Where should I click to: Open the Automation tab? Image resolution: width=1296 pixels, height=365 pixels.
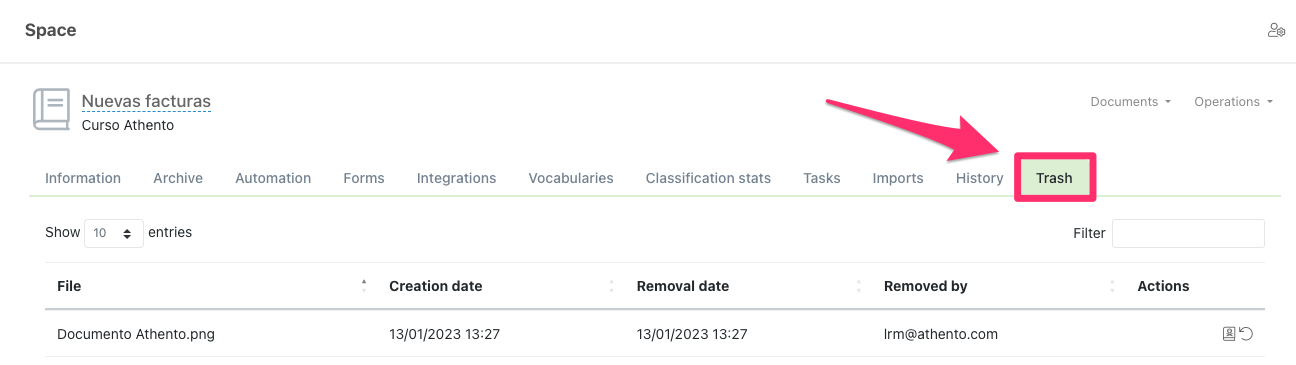[x=273, y=178]
